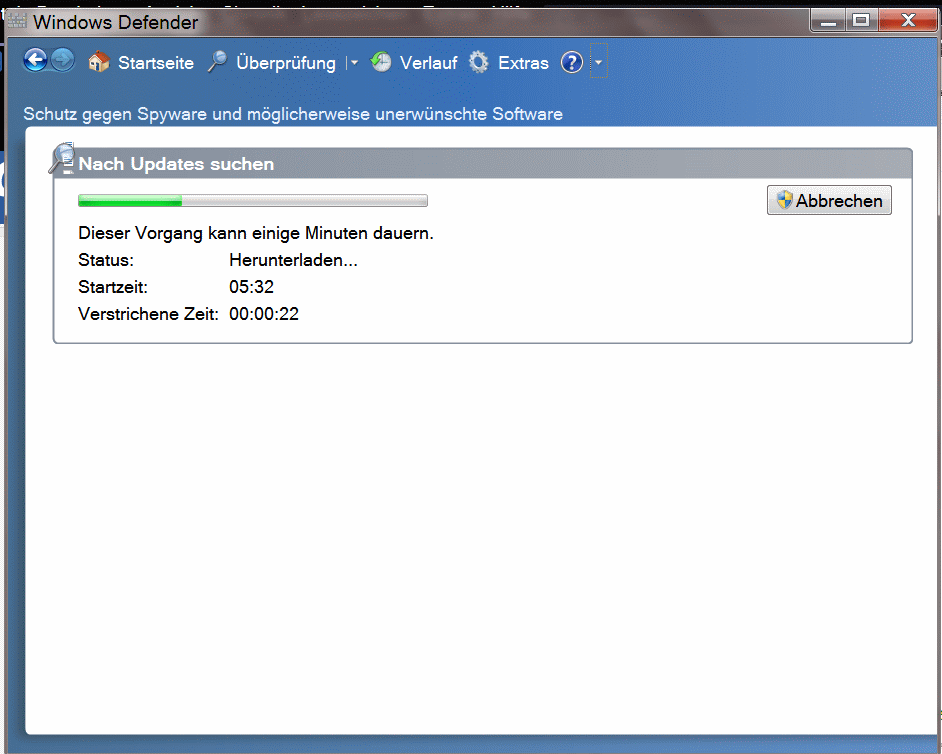Open the Verlauf history page

point(428,62)
